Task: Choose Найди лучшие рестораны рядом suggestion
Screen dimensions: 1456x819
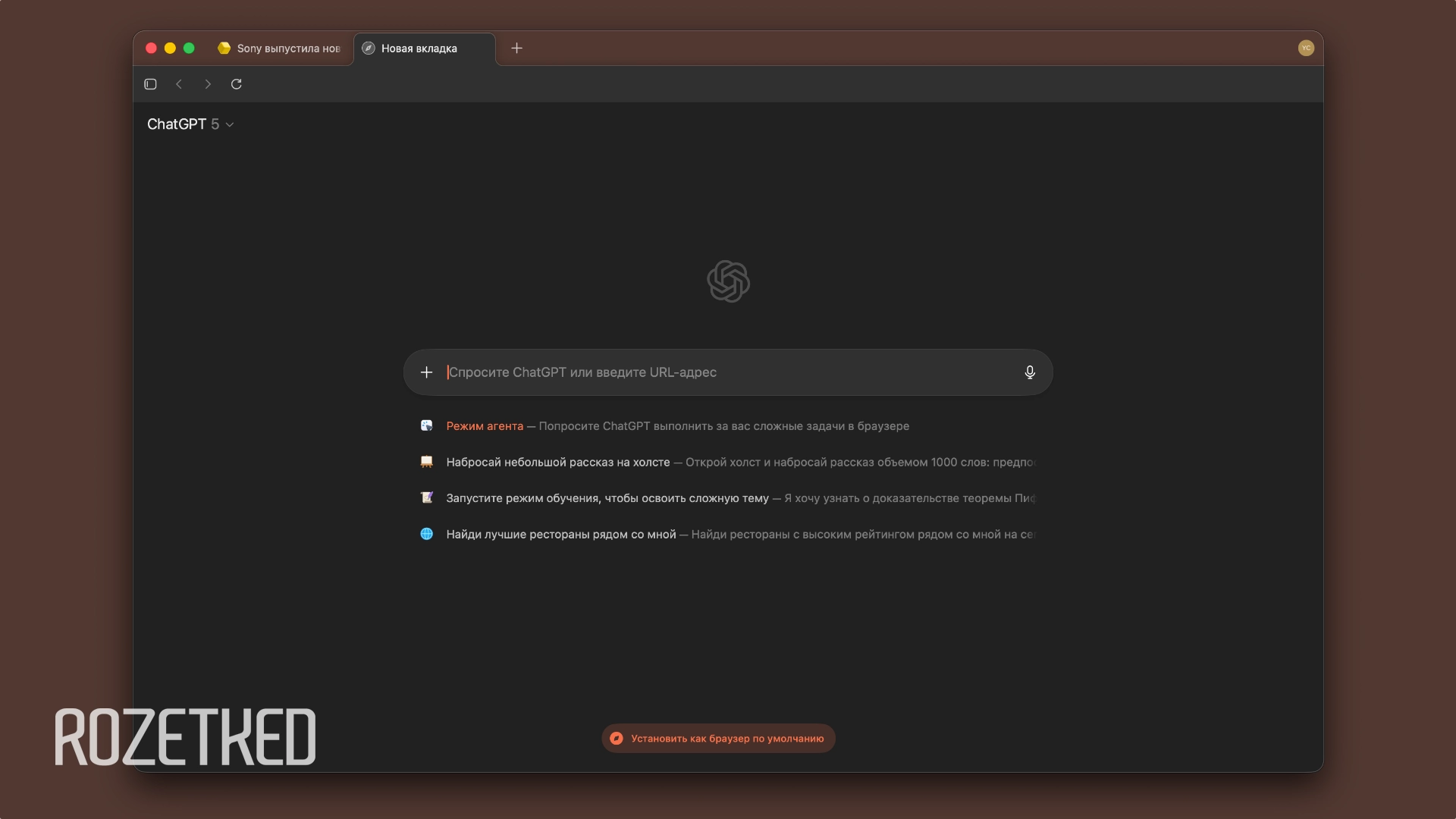Action: pyautogui.click(x=561, y=535)
